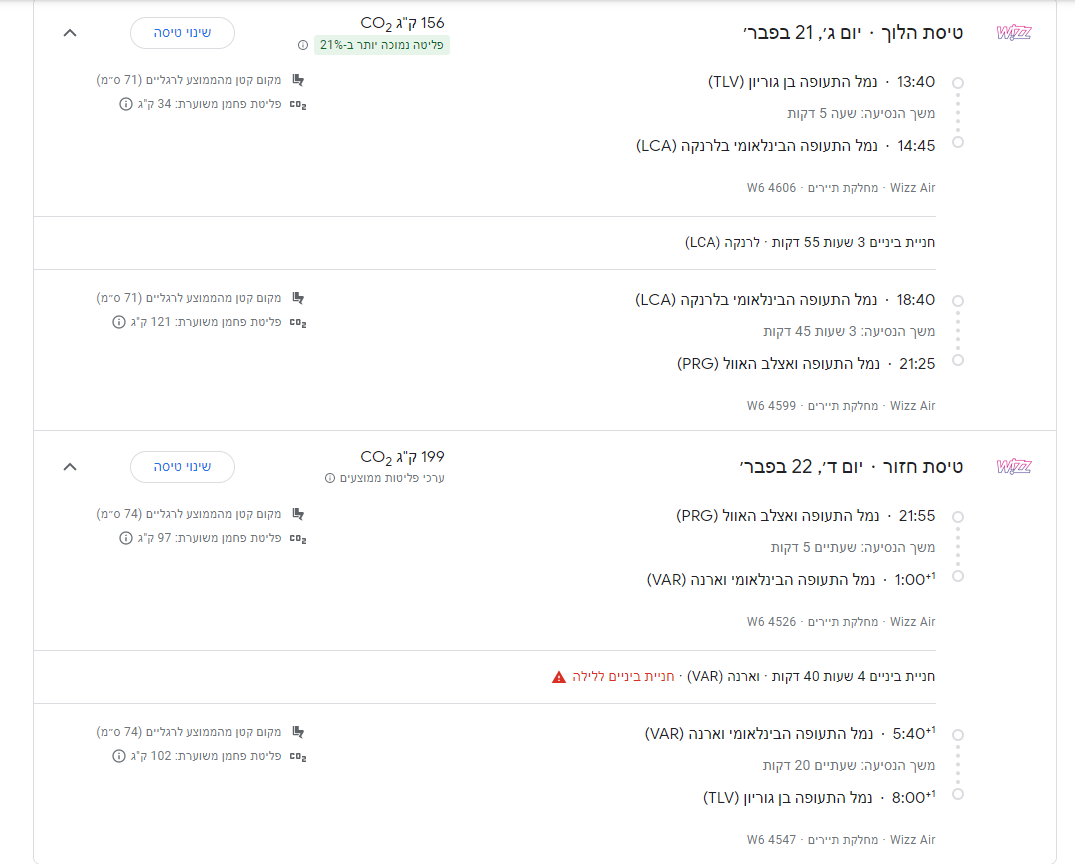
Task: Click Wizz Air logo on return flight
Action: pos(1013,466)
